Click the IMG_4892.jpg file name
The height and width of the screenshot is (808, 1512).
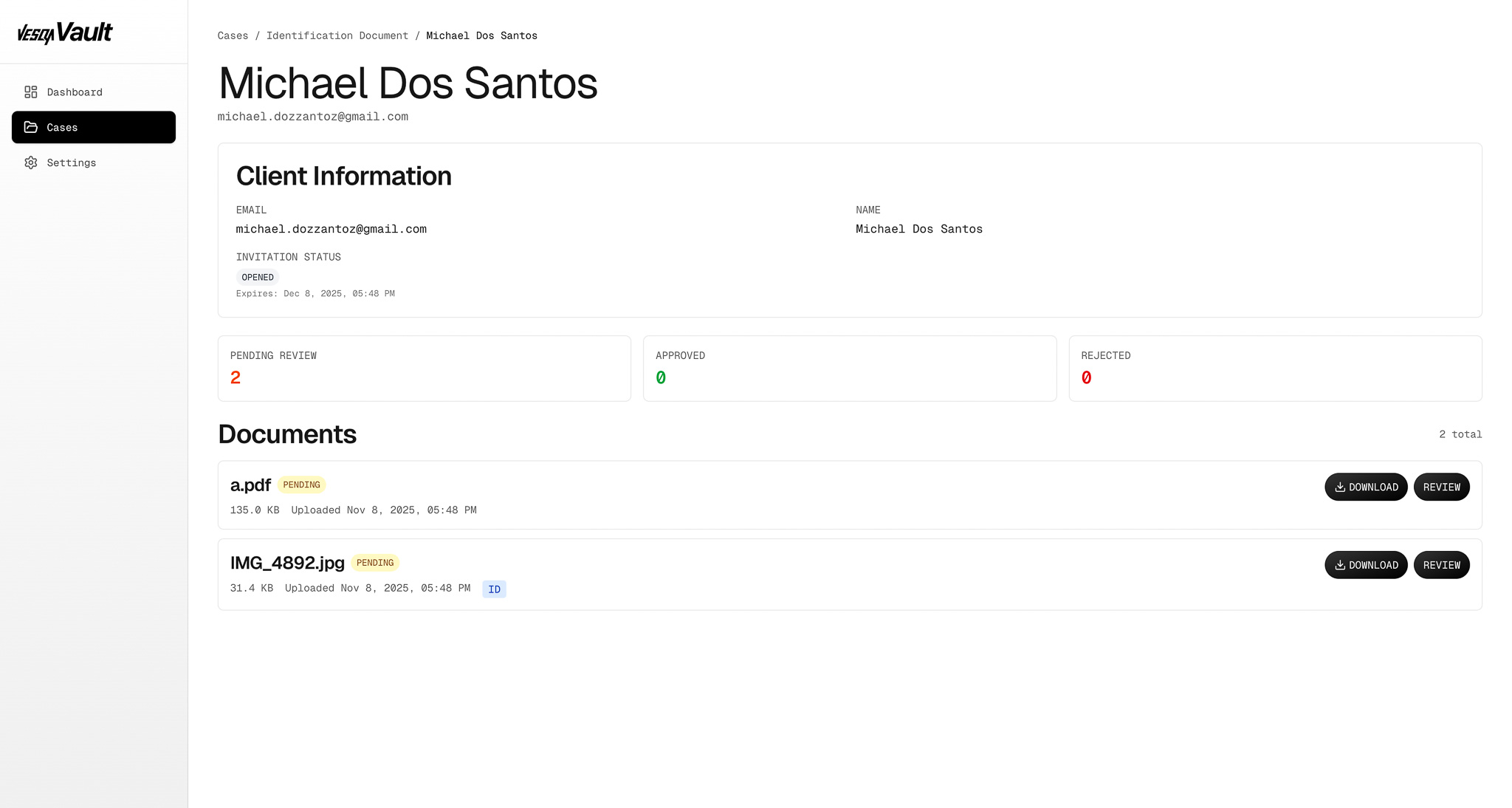[287, 563]
